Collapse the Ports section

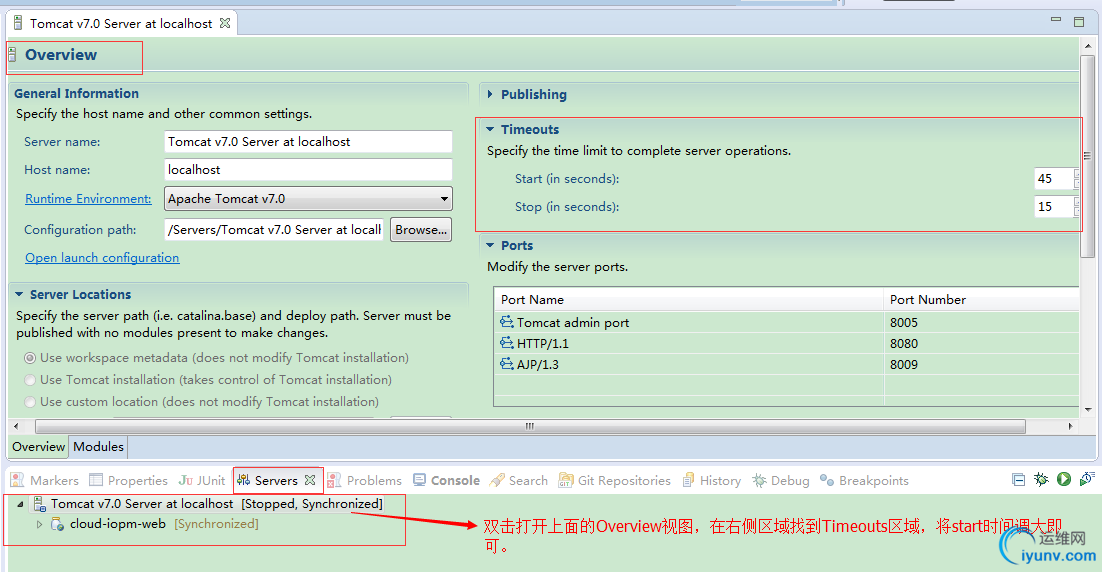491,245
